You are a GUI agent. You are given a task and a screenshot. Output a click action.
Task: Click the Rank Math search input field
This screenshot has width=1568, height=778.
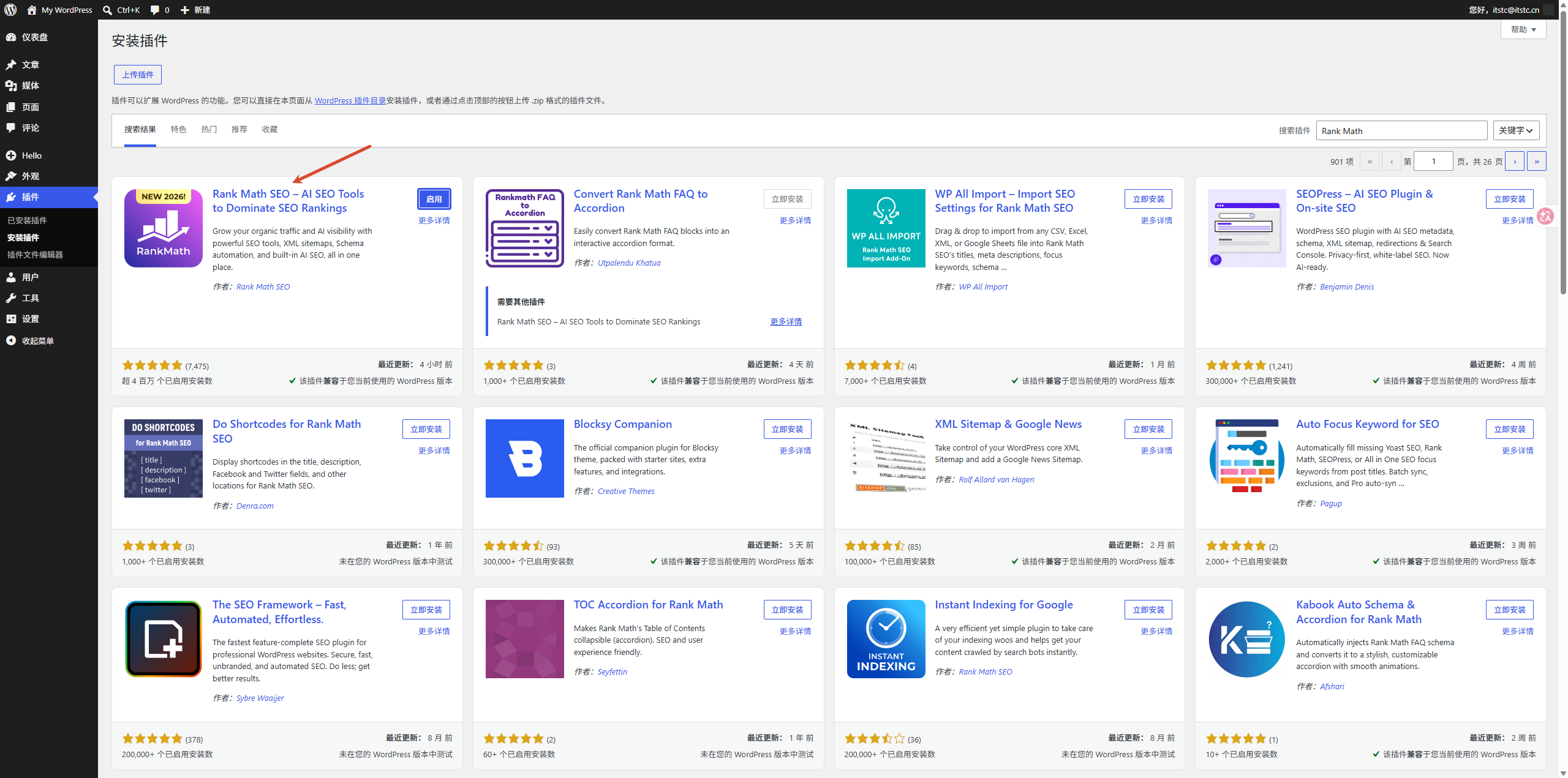coord(1401,130)
